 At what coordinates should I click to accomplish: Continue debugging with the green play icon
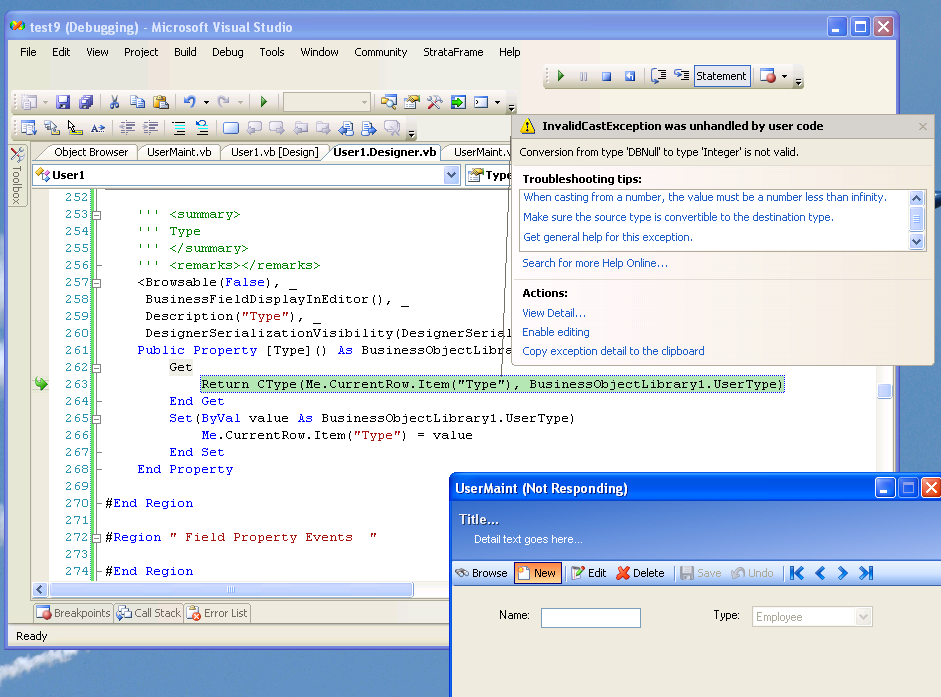tap(561, 76)
